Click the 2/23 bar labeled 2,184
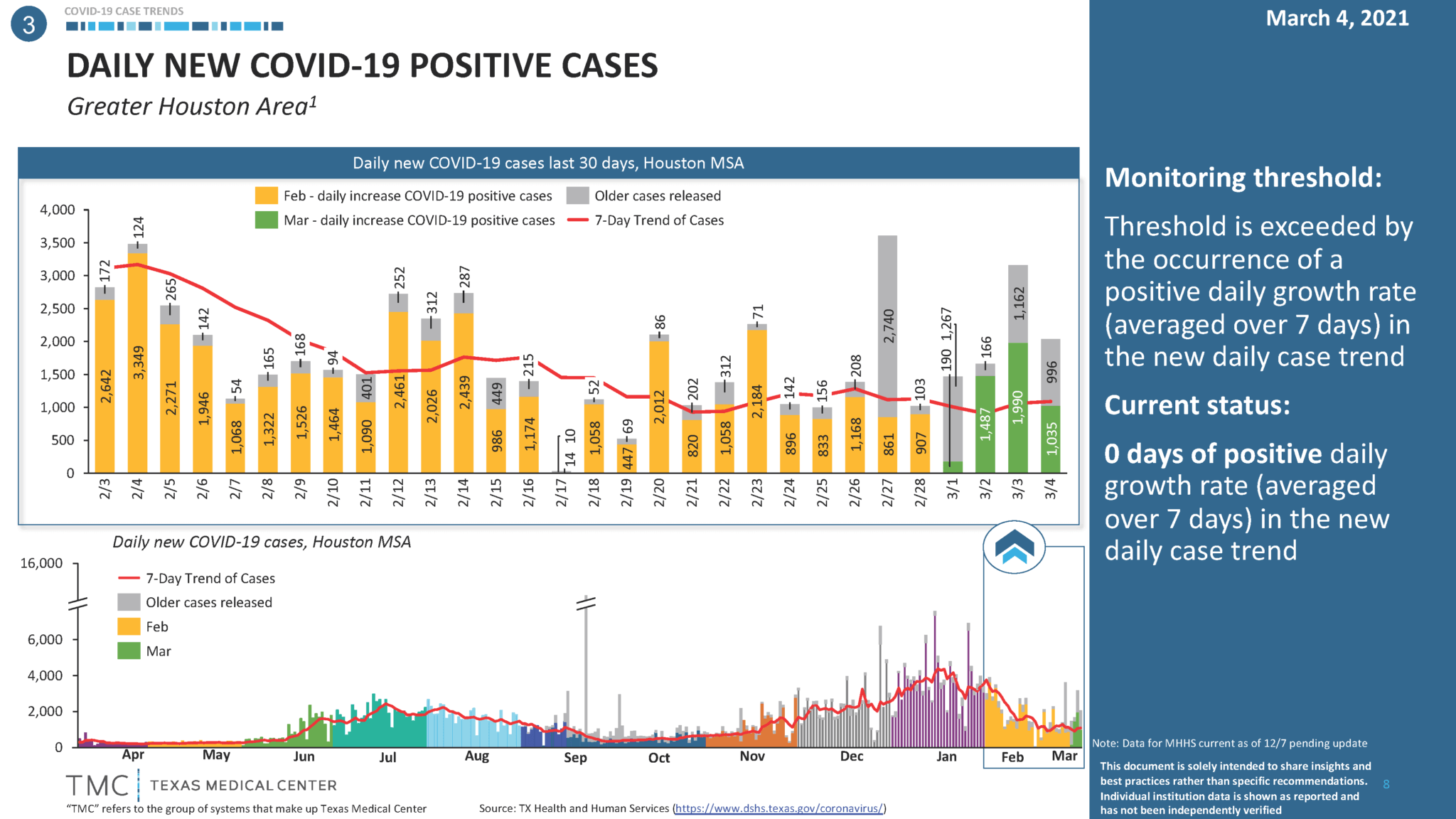This screenshot has height=819, width=1456. [x=757, y=401]
